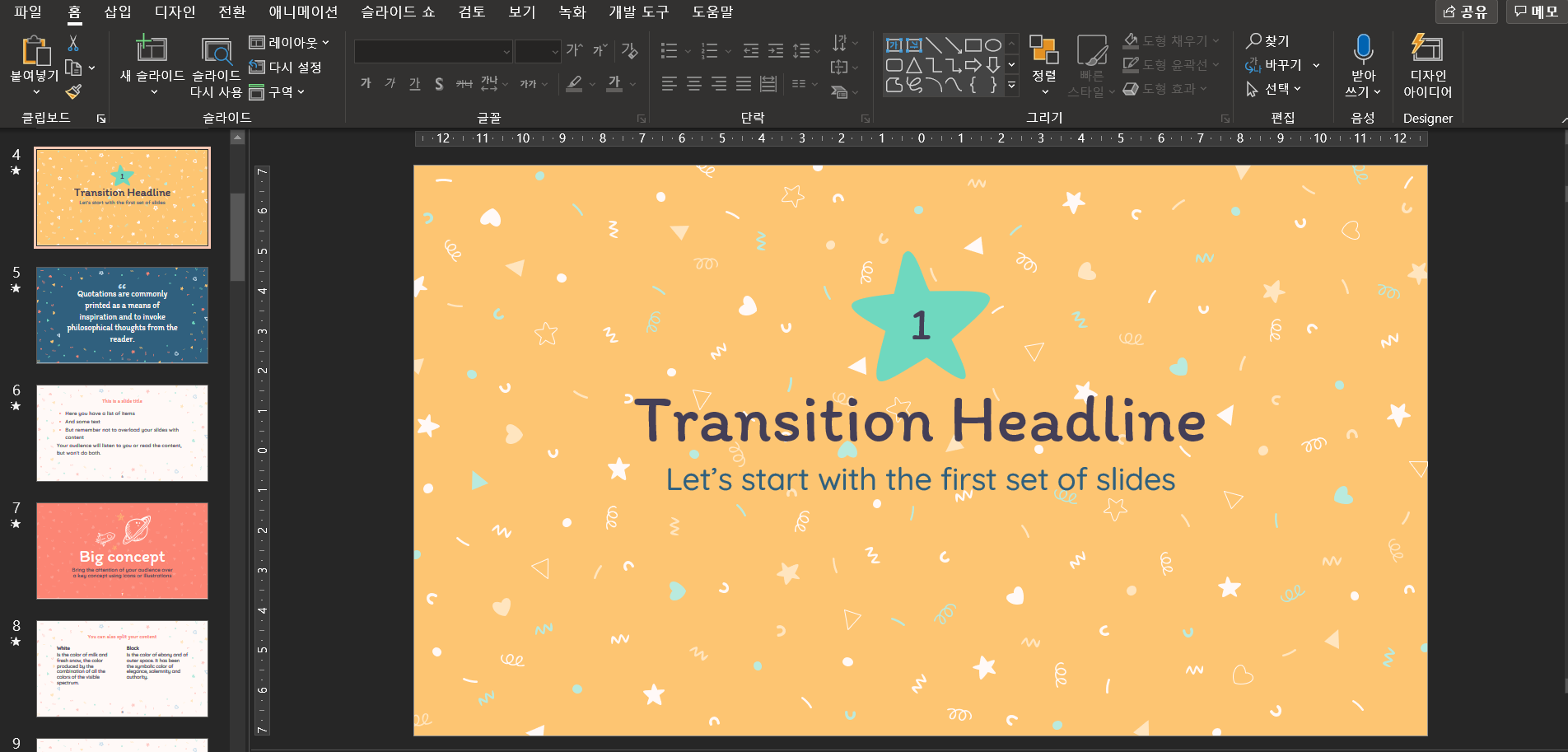The image size is (1568, 752).
Task: Toggle text shadow (S)
Action: (x=439, y=83)
